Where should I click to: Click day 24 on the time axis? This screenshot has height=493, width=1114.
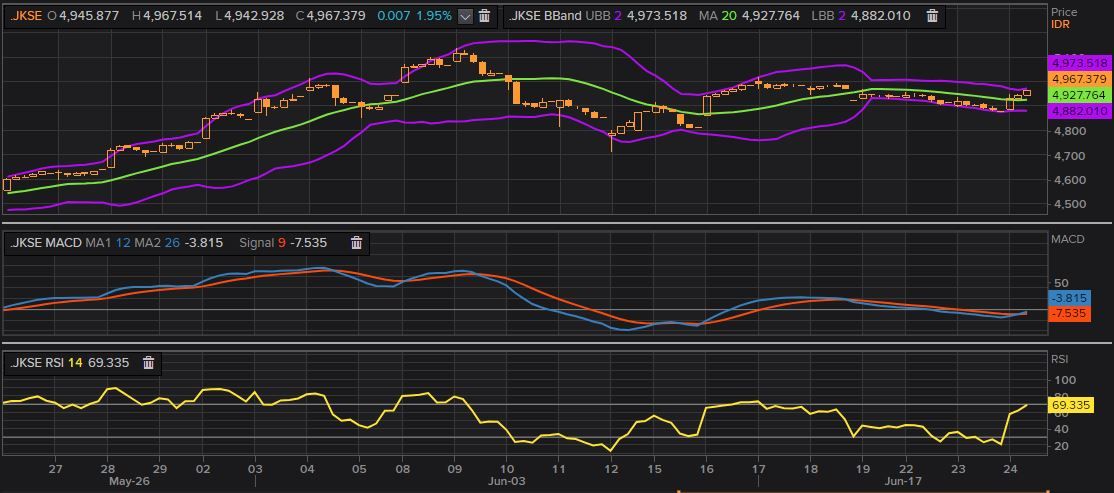pos(1011,469)
